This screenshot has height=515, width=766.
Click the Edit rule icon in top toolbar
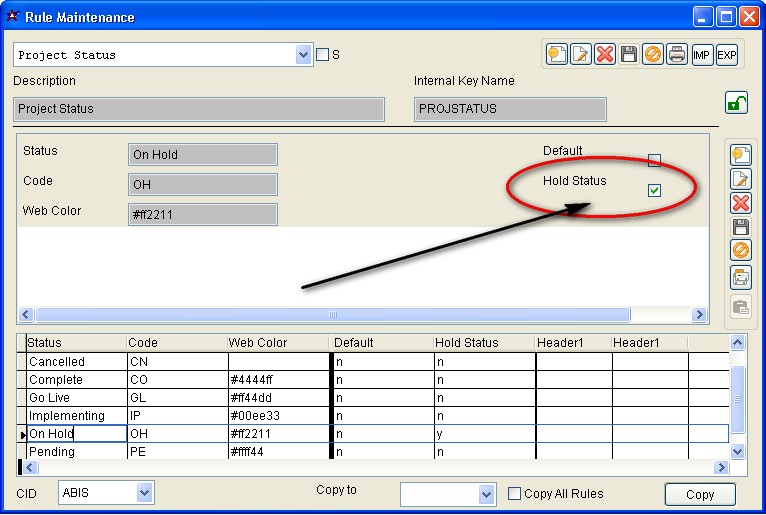[x=581, y=54]
